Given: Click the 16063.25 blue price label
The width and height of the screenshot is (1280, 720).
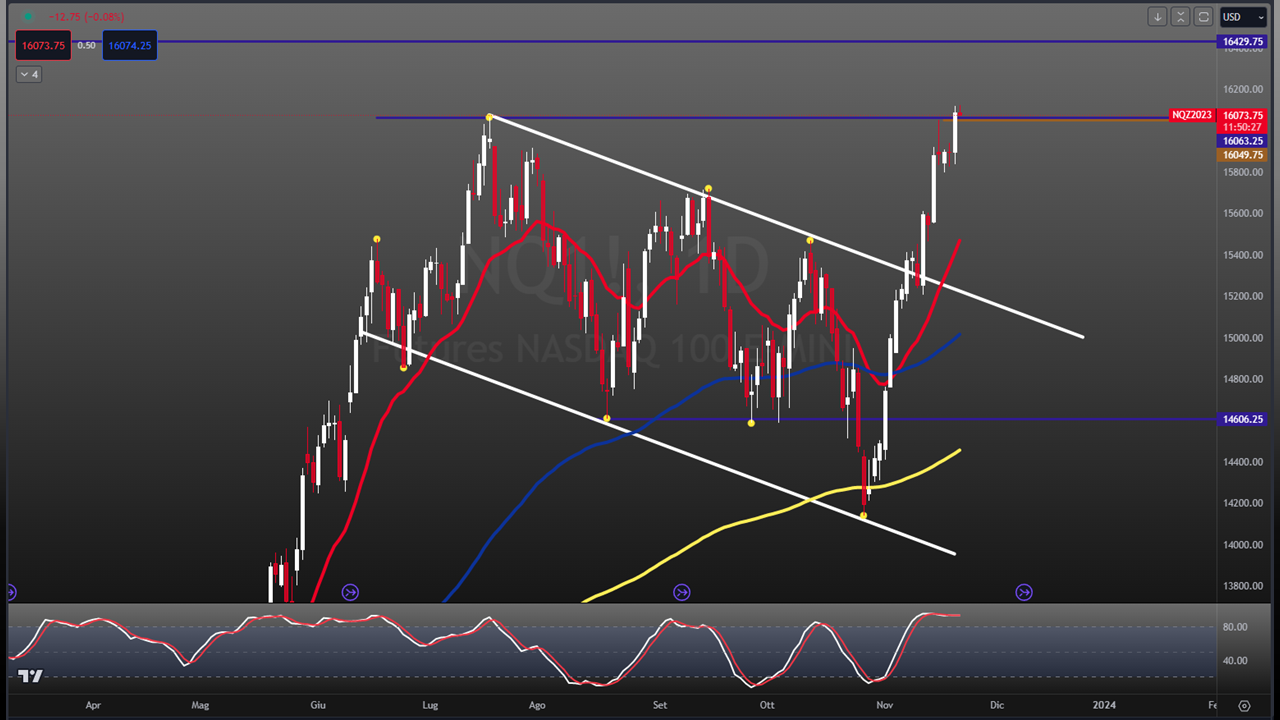Looking at the screenshot, I should tap(1243, 141).
